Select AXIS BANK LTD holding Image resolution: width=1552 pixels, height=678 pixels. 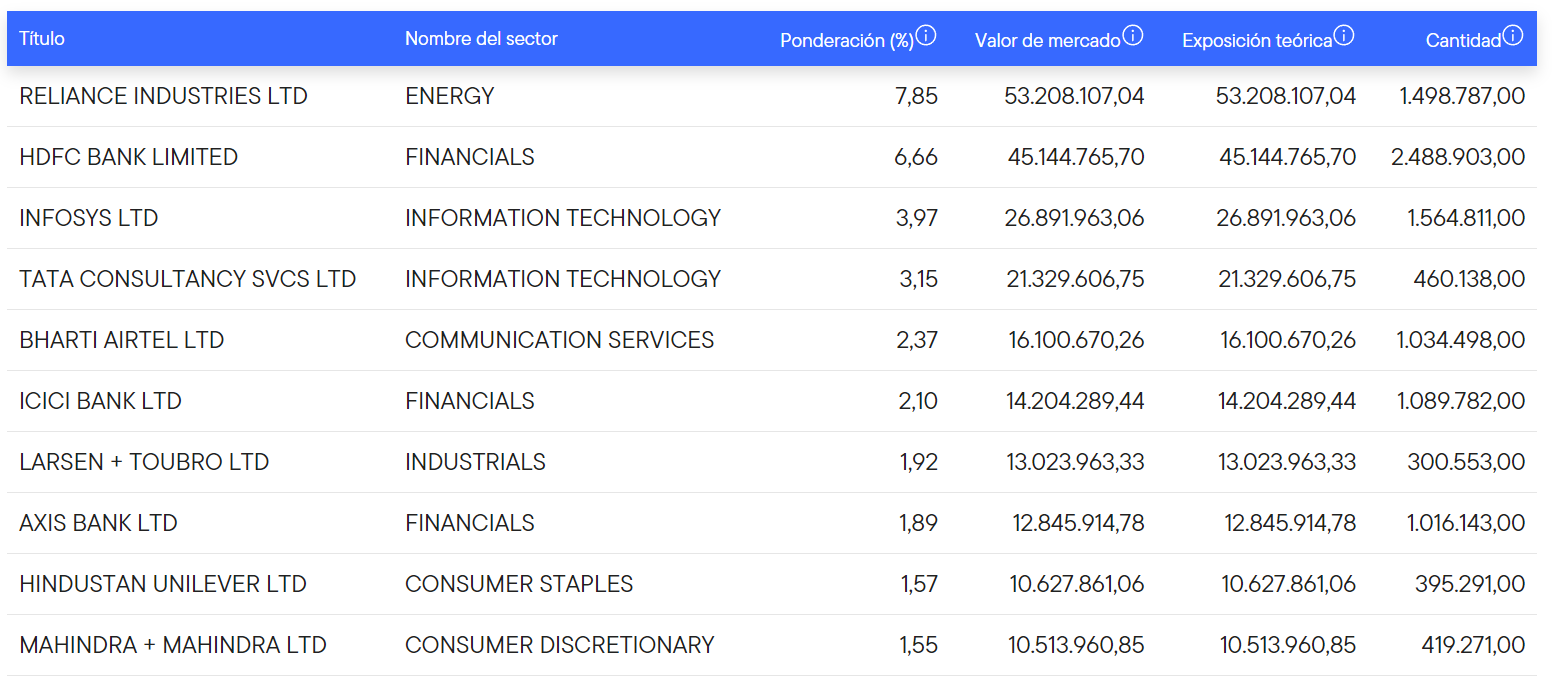tap(98, 523)
